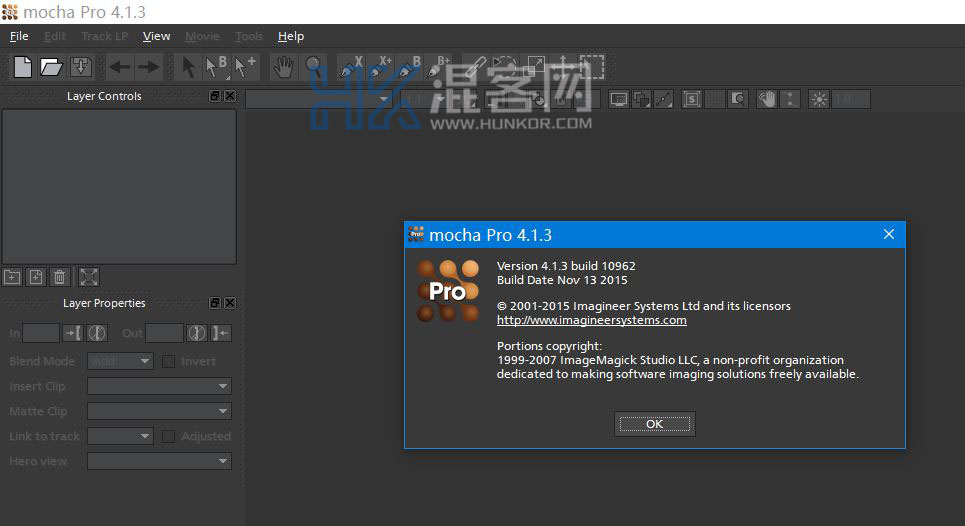Create a new project with the blank page icon
Screen dimensions: 965x526
click(x=23, y=66)
